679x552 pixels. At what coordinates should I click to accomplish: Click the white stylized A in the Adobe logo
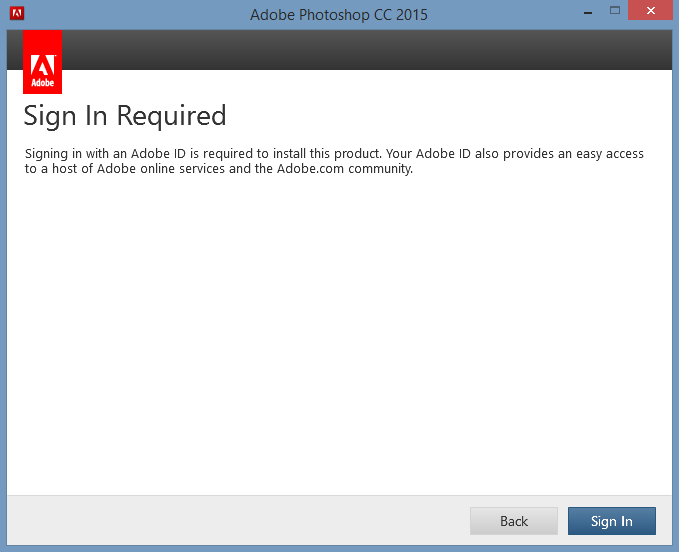42,65
